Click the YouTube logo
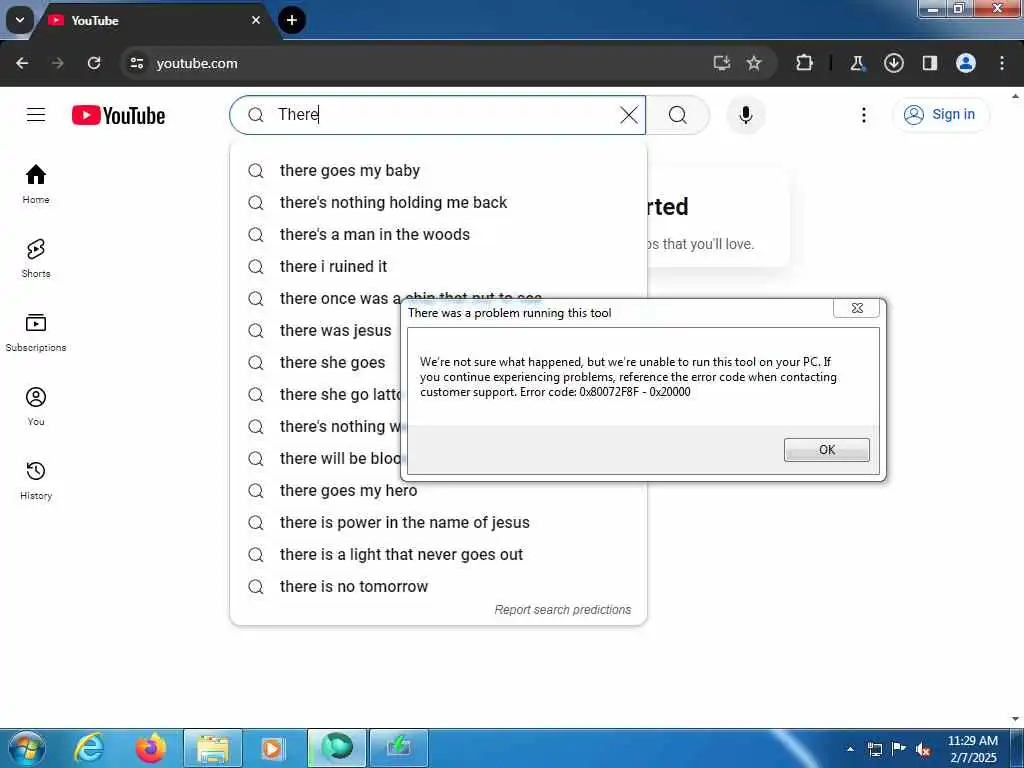The image size is (1024, 768). click(x=118, y=116)
